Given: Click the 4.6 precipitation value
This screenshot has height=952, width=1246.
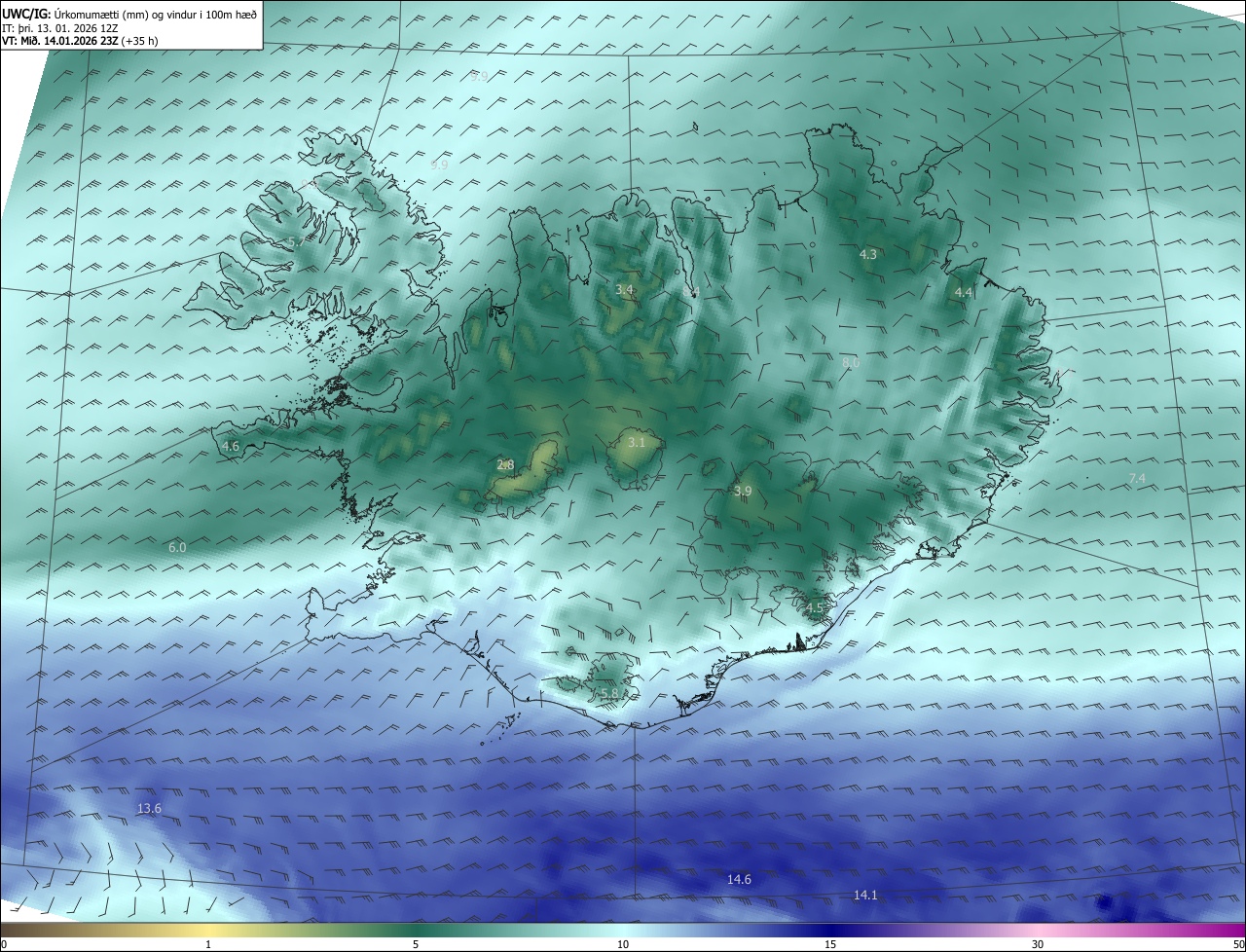Looking at the screenshot, I should pos(231,446).
